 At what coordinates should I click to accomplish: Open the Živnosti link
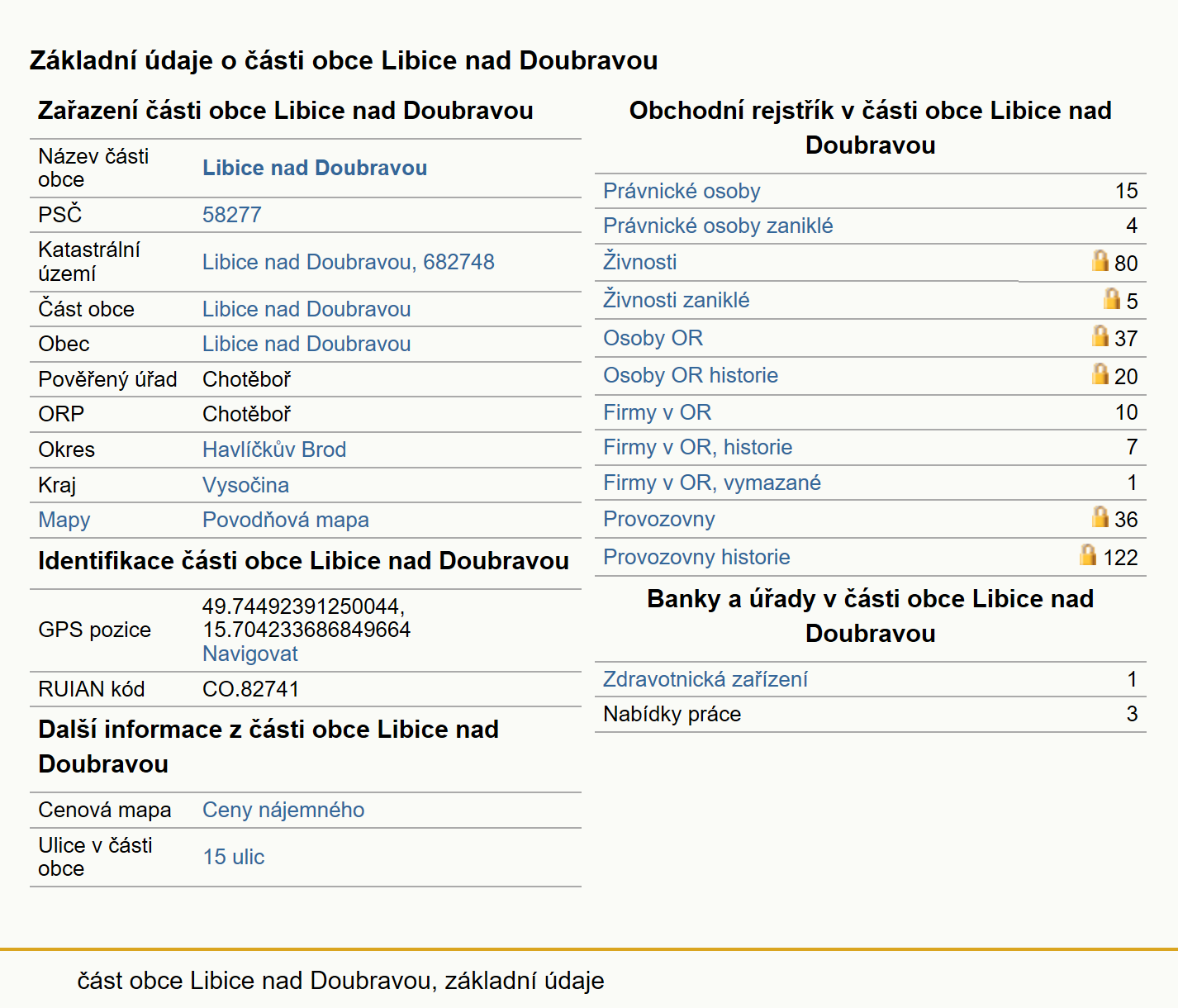point(639,262)
